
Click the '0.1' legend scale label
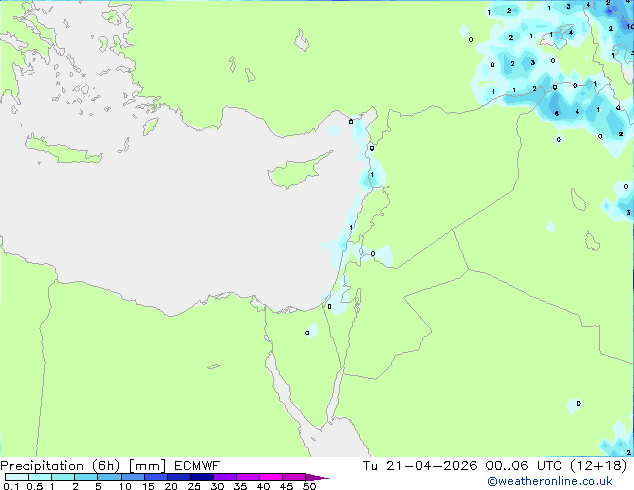11,486
